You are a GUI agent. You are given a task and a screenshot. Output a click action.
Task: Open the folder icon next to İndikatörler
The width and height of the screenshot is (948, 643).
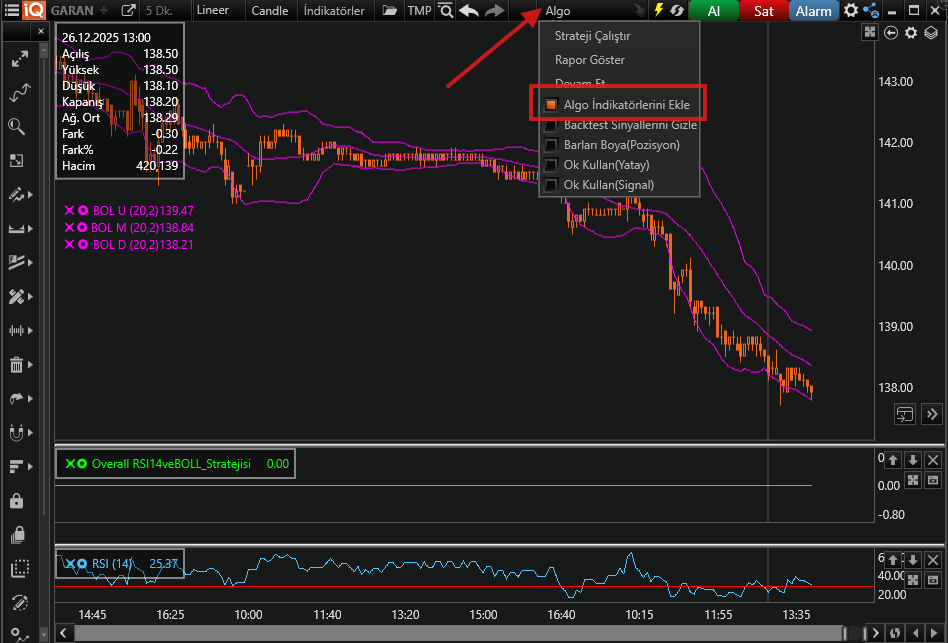point(388,11)
